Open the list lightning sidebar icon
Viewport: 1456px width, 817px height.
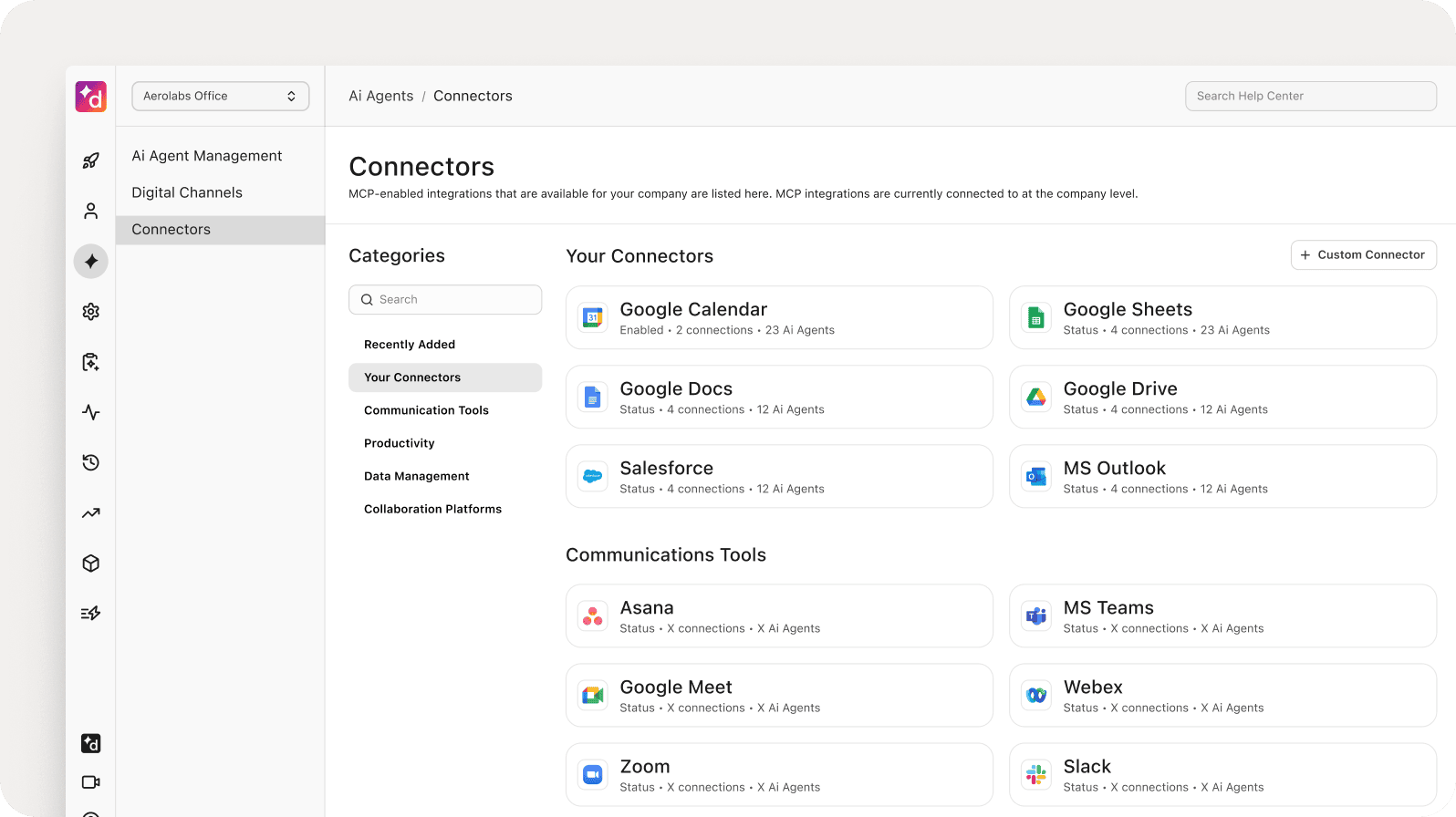pyautogui.click(x=91, y=614)
